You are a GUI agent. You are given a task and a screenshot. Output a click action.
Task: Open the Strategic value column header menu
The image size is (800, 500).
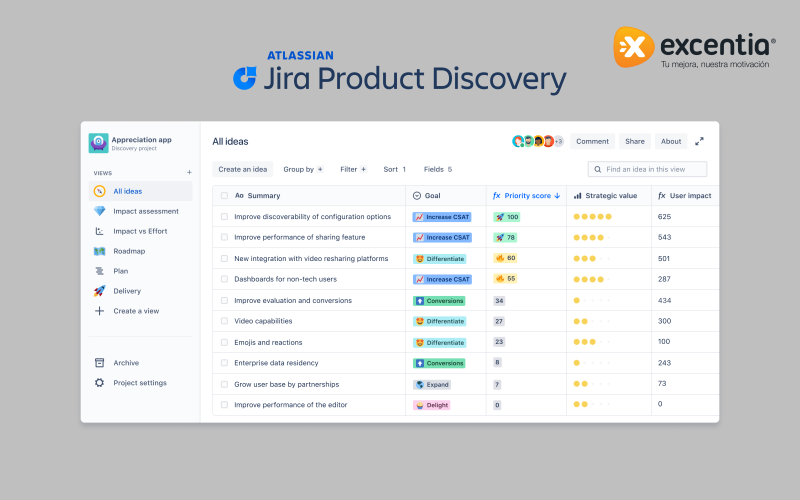pos(609,195)
